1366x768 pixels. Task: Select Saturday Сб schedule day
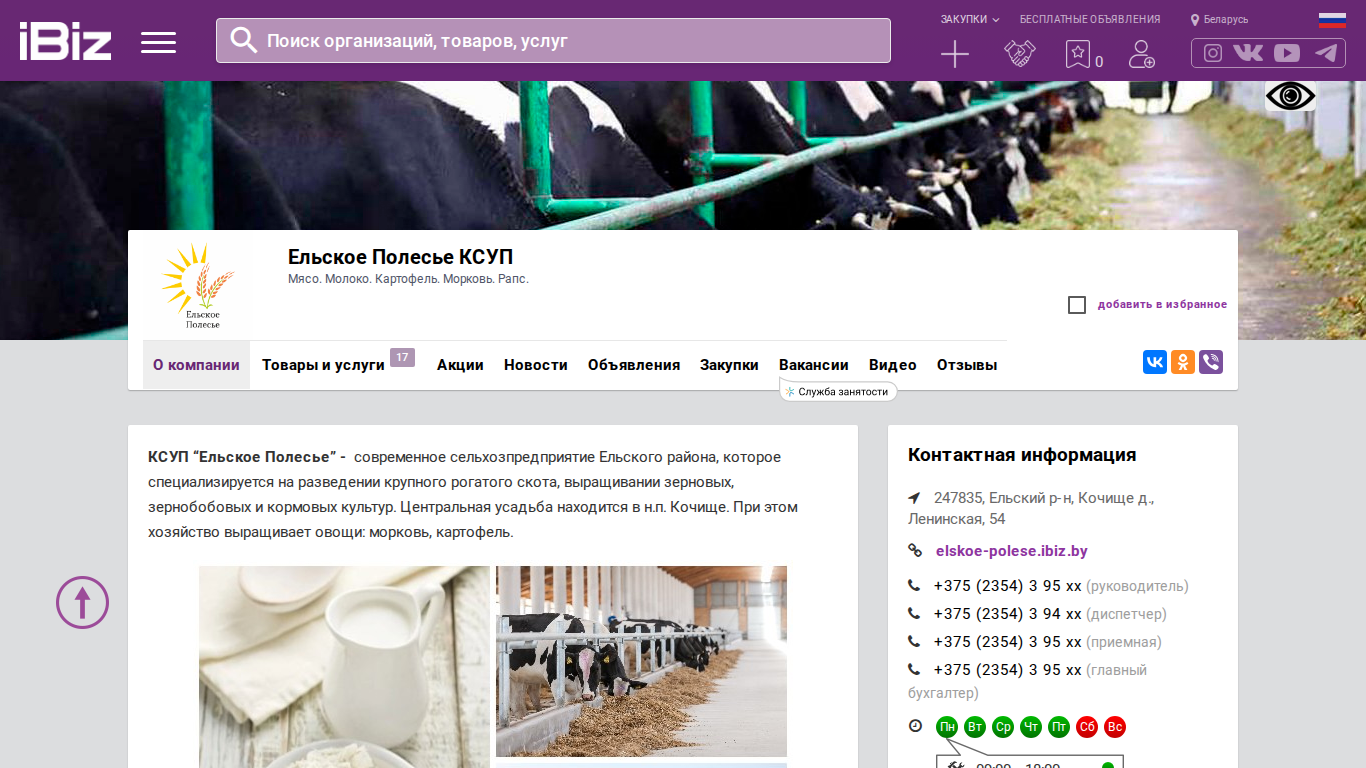[1087, 727]
